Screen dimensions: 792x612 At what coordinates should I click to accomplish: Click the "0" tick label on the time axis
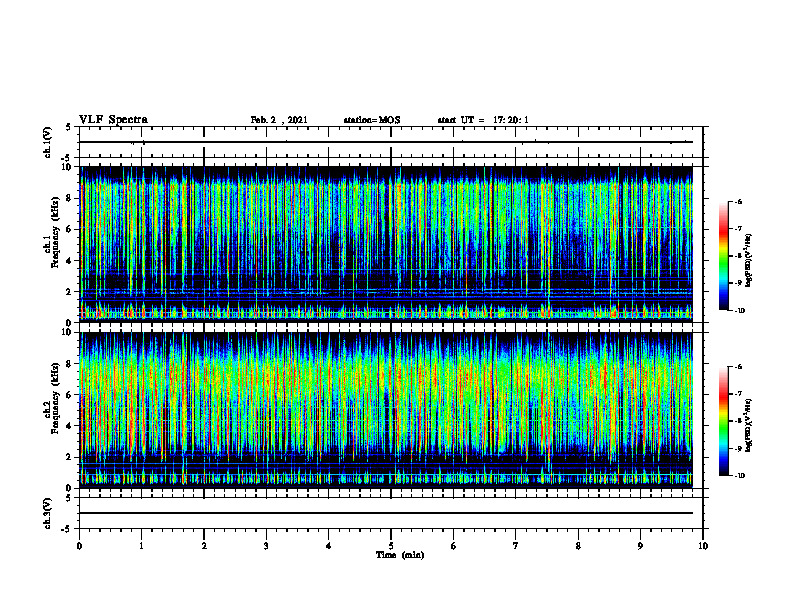[79, 546]
